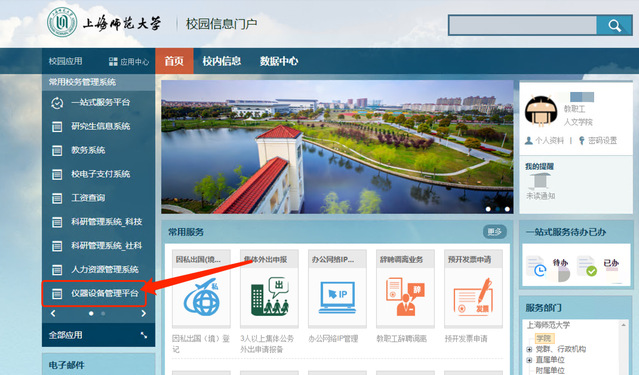Click the 已办 checkmark document icon

[x=587, y=266]
